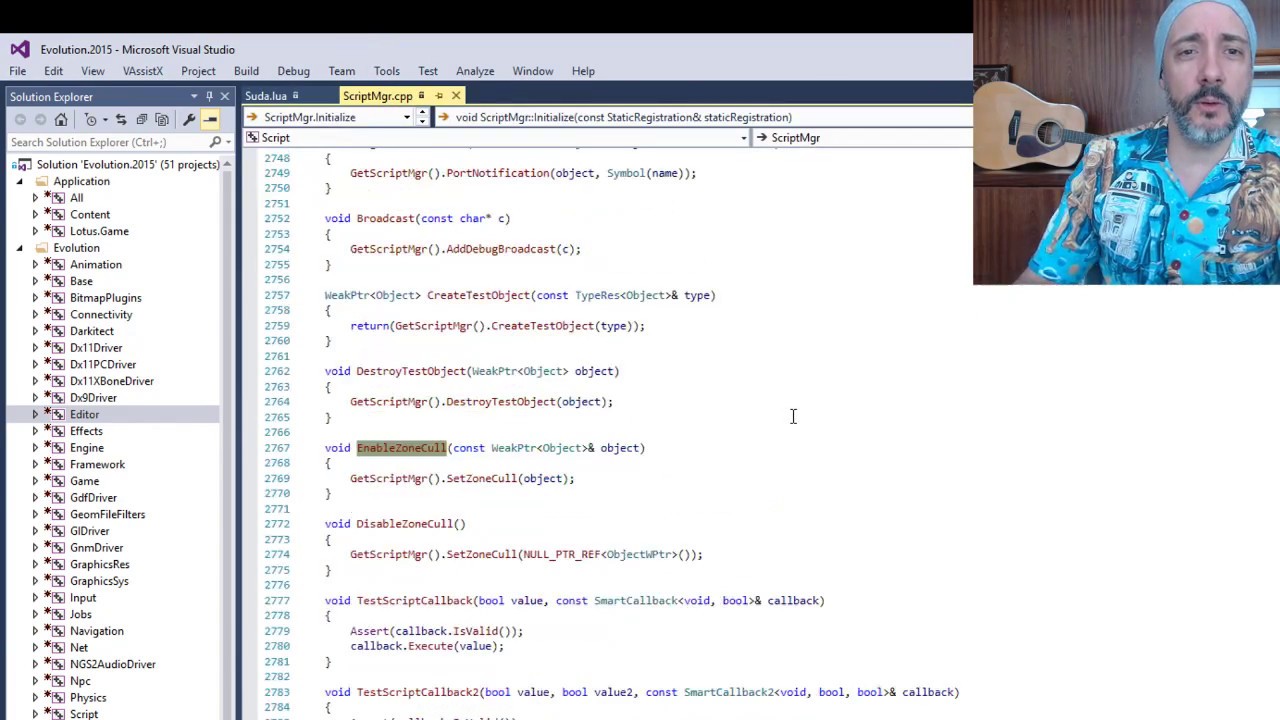This screenshot has height=720, width=1280.
Task: Open the ScriptMgr class dropdown
Action: point(864,138)
